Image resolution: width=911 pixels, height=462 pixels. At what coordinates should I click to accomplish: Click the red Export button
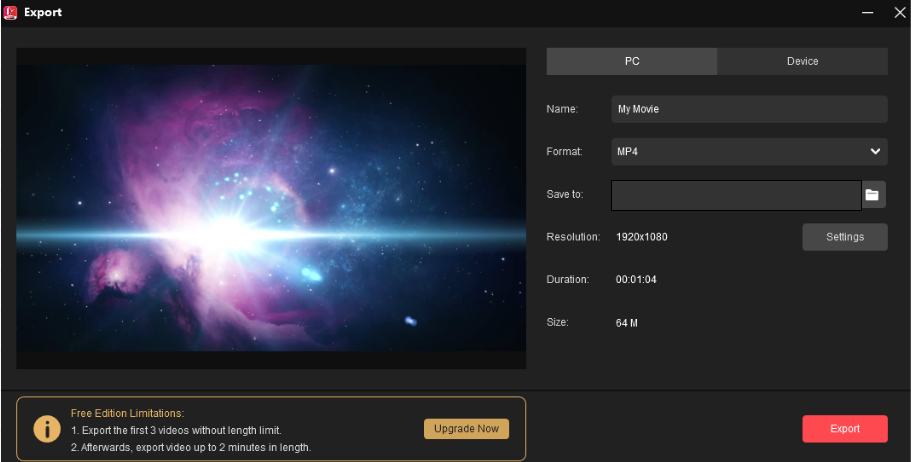coord(845,429)
